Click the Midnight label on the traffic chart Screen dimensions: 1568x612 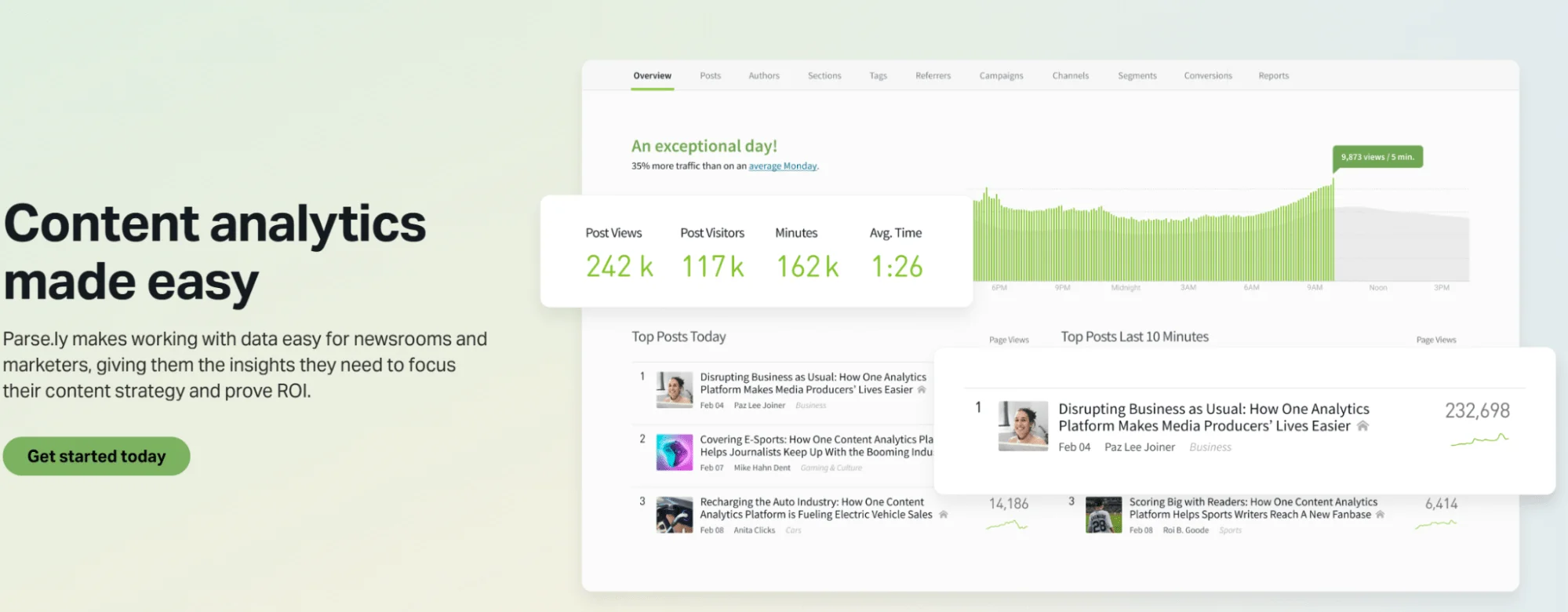pyautogui.click(x=1126, y=288)
